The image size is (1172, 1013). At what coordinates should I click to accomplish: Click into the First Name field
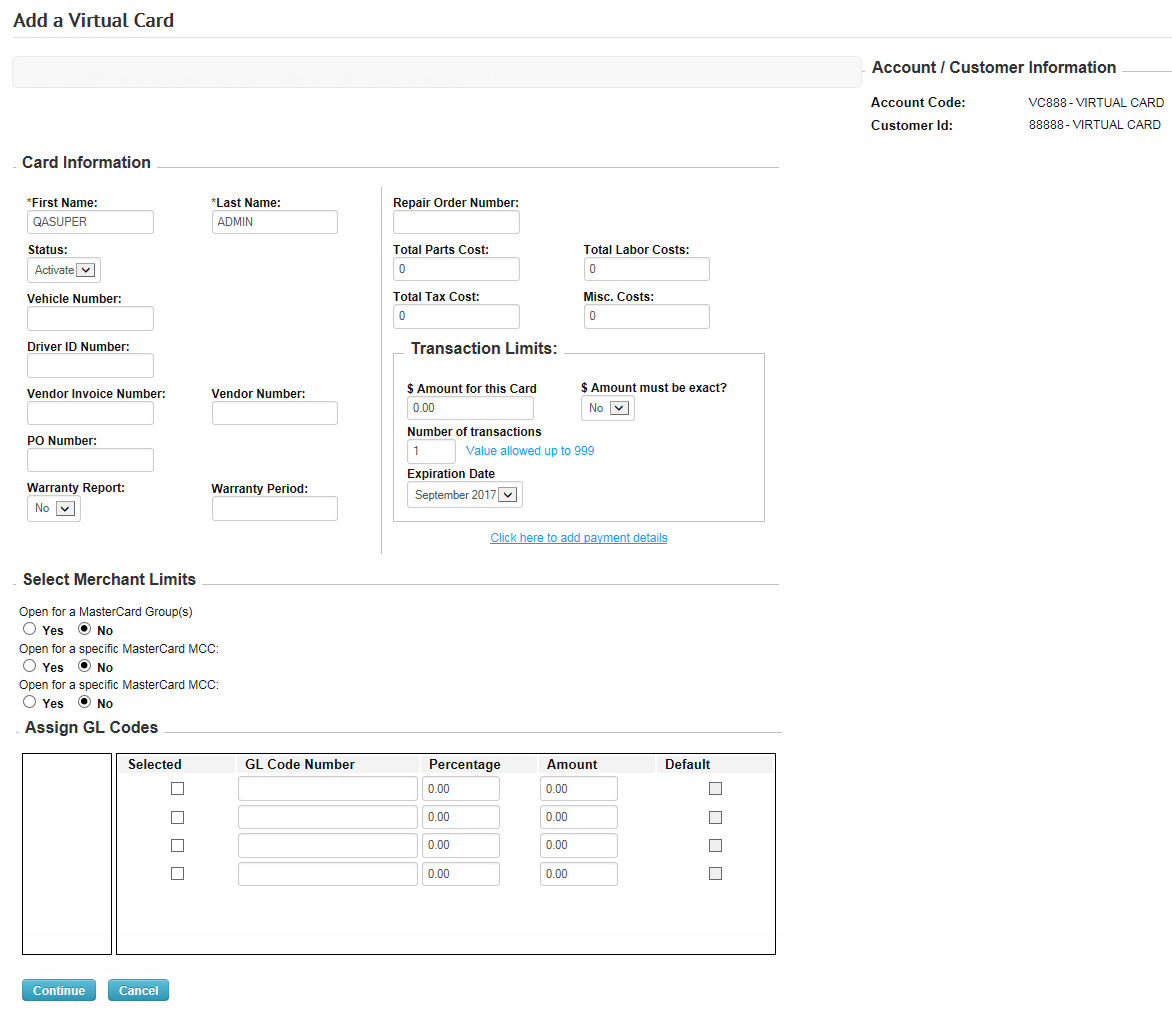[90, 221]
